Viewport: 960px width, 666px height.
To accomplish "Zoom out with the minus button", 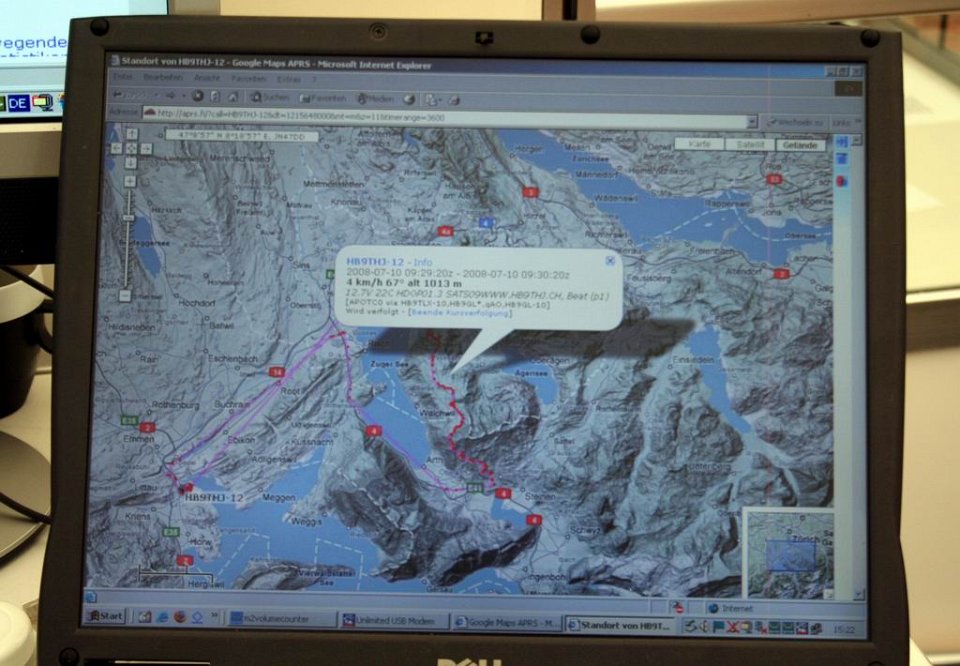I will [125, 296].
